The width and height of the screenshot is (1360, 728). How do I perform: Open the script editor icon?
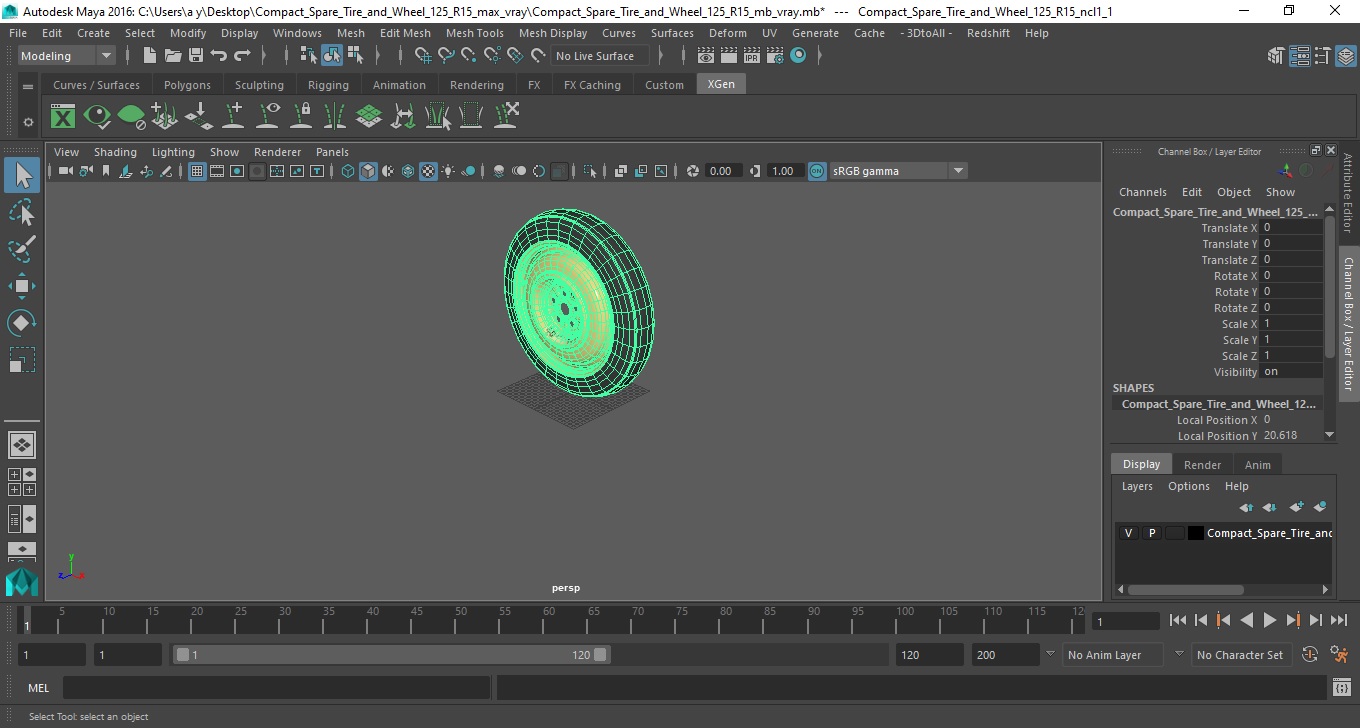1342,688
